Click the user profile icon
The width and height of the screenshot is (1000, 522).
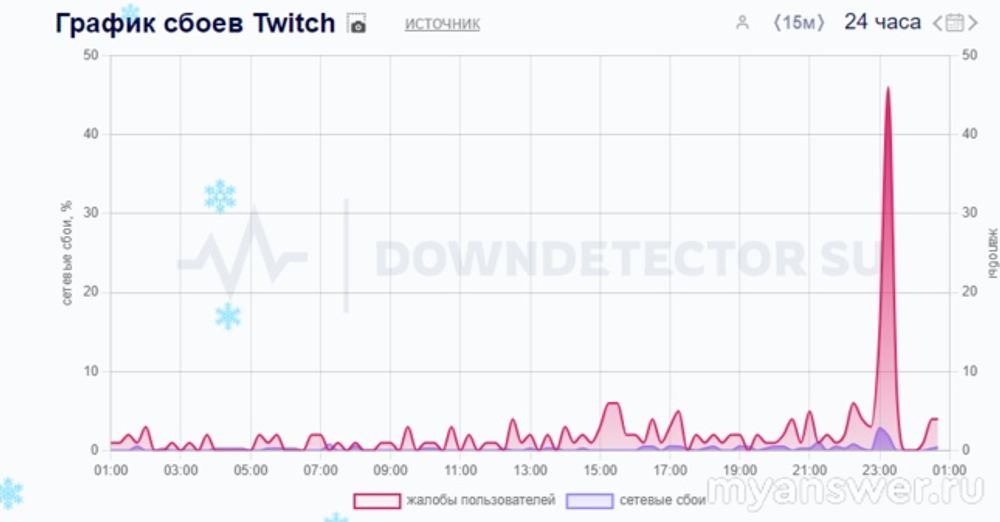(742, 24)
